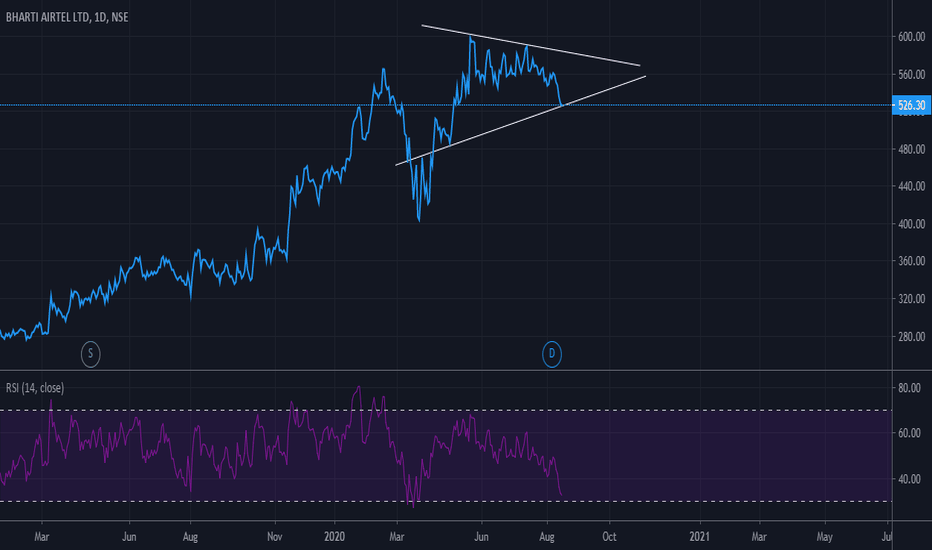Image resolution: width=932 pixels, height=550 pixels.
Task: Click the 360.00 price axis label
Action: pos(911,261)
